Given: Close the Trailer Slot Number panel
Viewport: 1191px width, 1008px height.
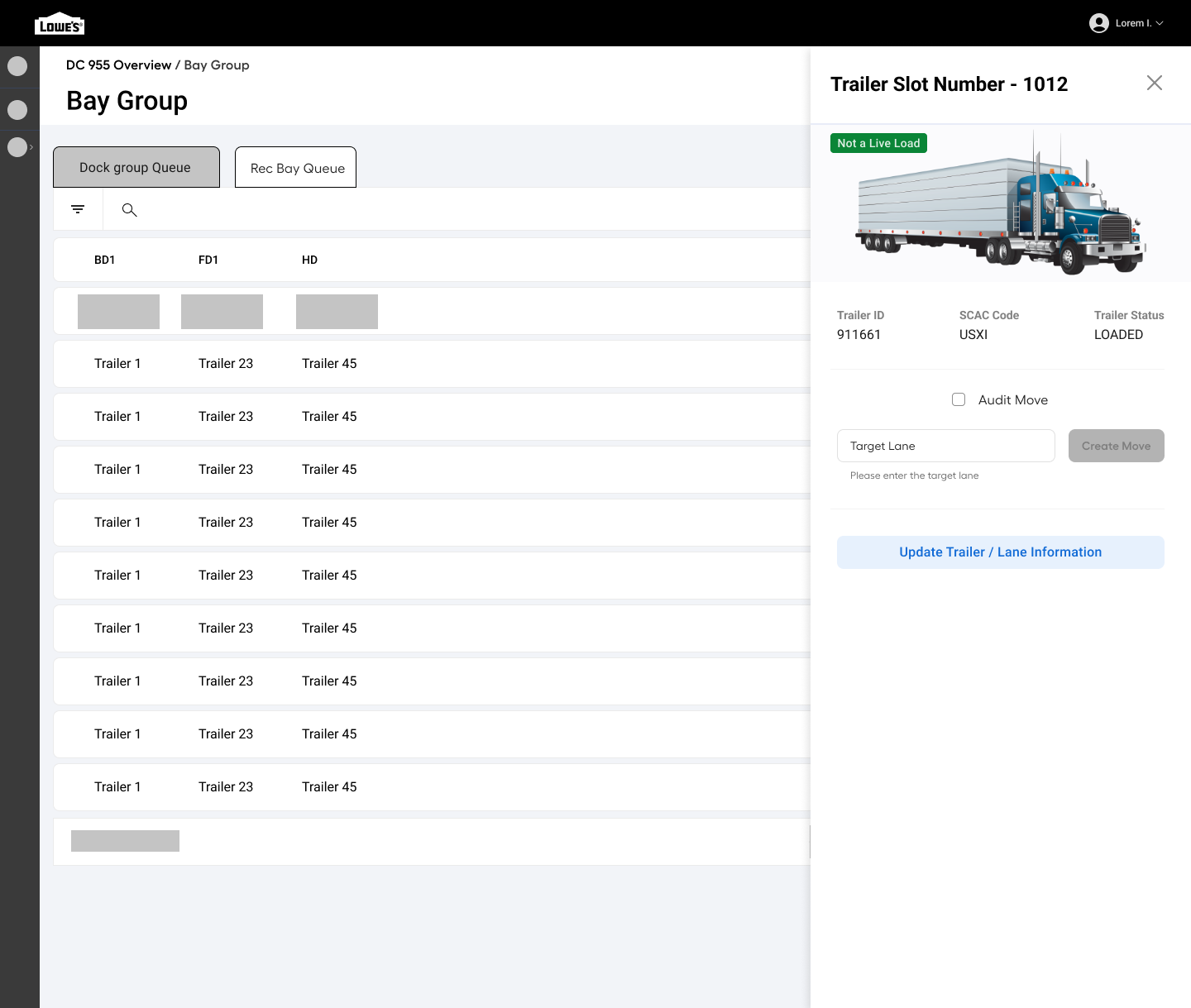Looking at the screenshot, I should (1154, 83).
